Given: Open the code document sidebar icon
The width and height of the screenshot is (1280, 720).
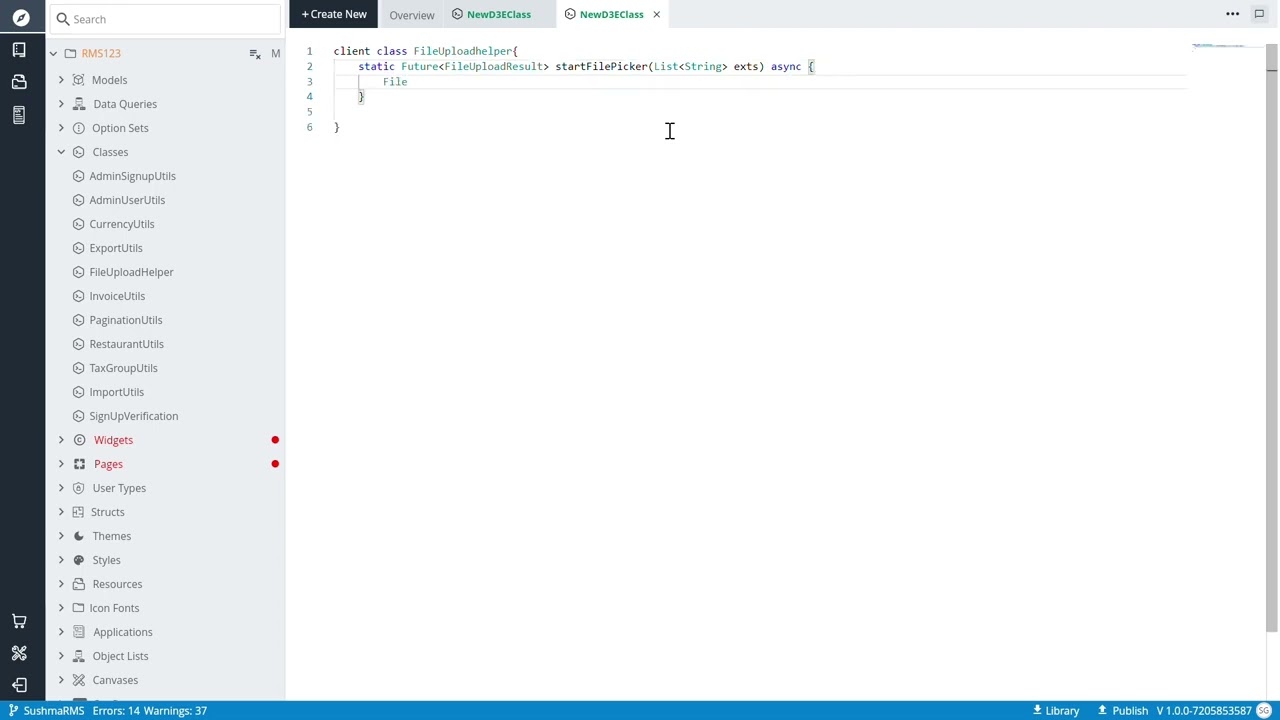Looking at the screenshot, I should point(19,115).
